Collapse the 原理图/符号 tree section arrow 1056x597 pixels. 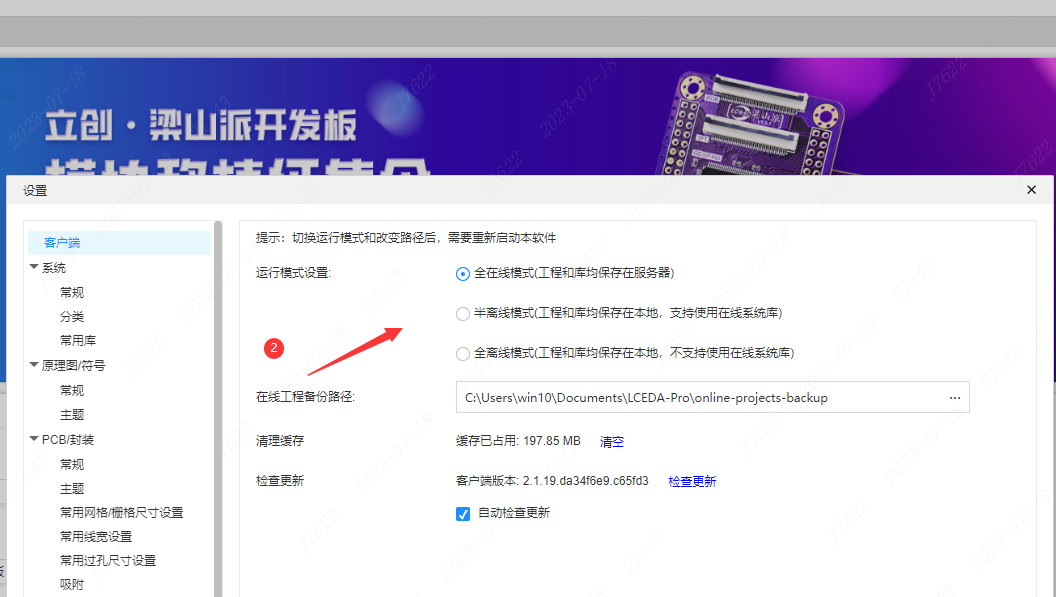tap(34, 365)
